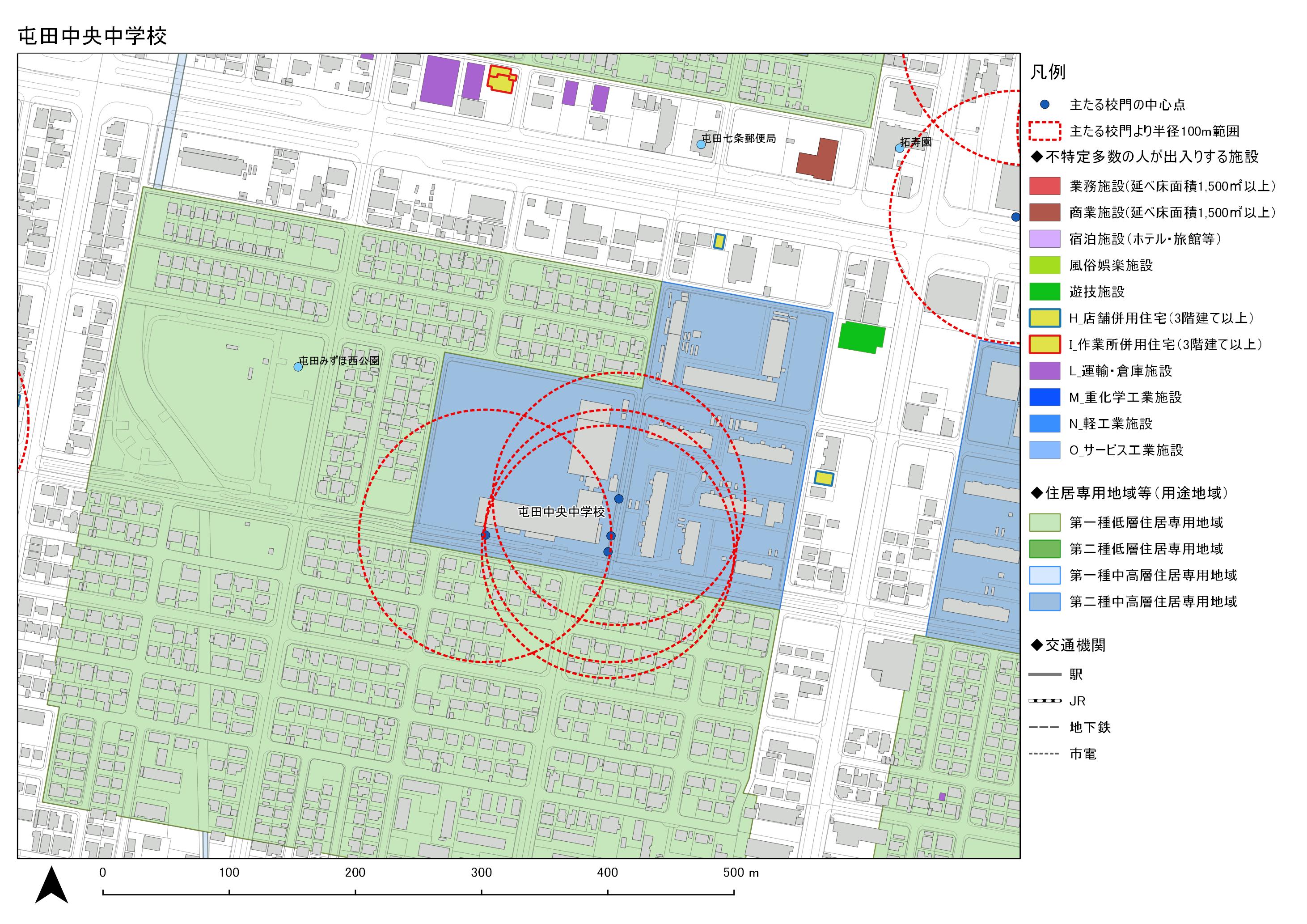Click the ◆住居専用地域等(用途地域) heading
Screen dimensions: 1307x924
coord(1129,493)
